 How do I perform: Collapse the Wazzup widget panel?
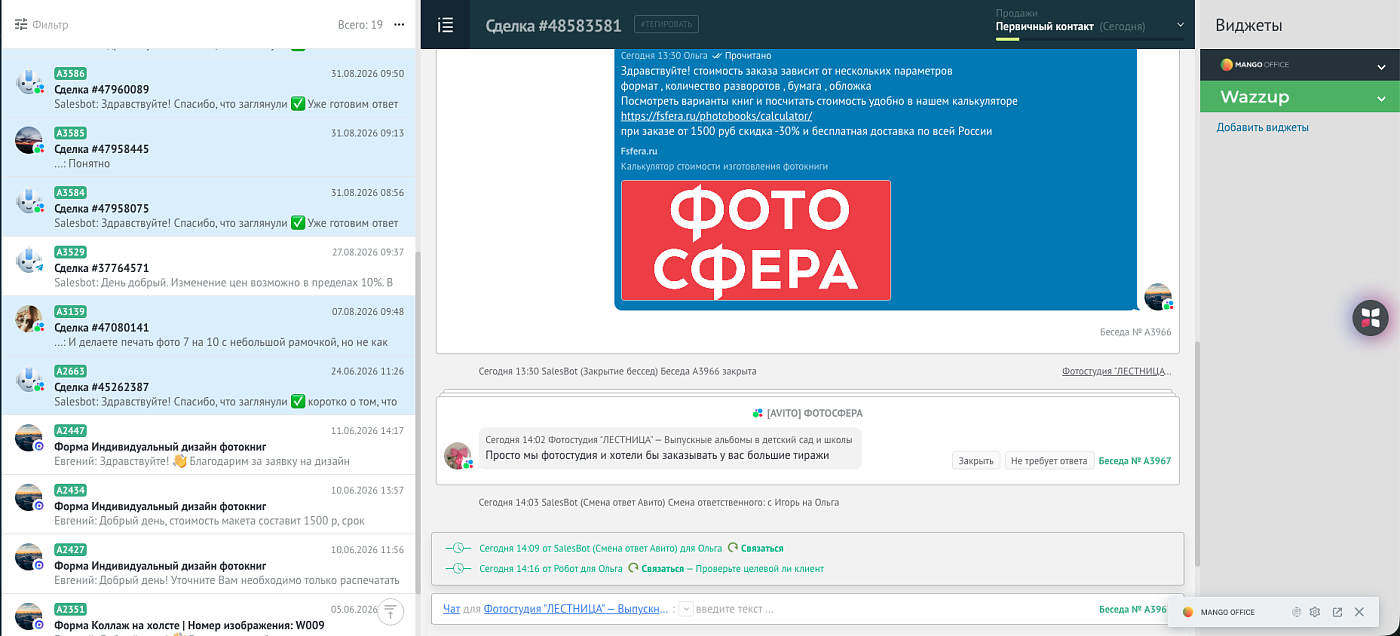(1381, 98)
